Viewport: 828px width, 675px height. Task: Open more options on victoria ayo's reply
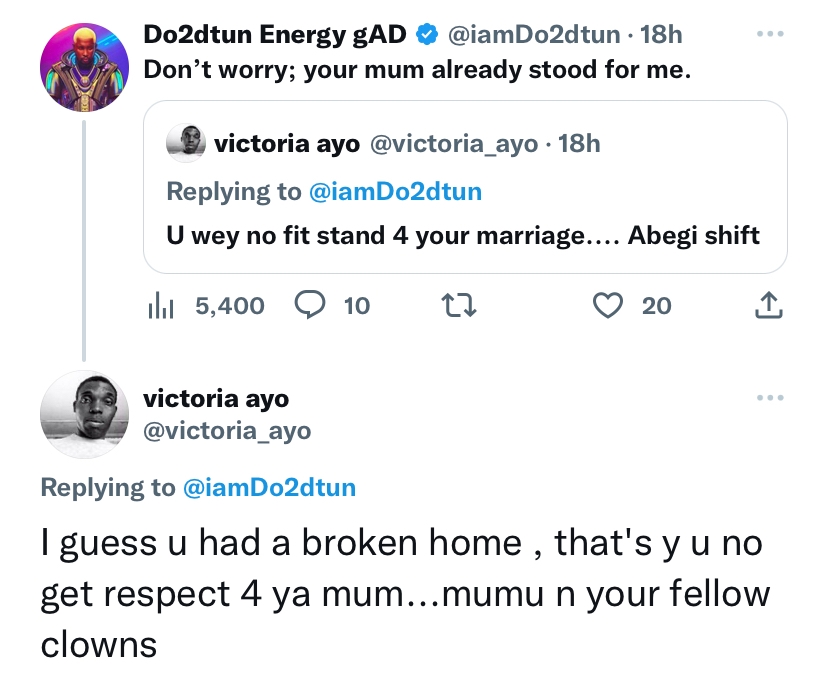point(768,398)
